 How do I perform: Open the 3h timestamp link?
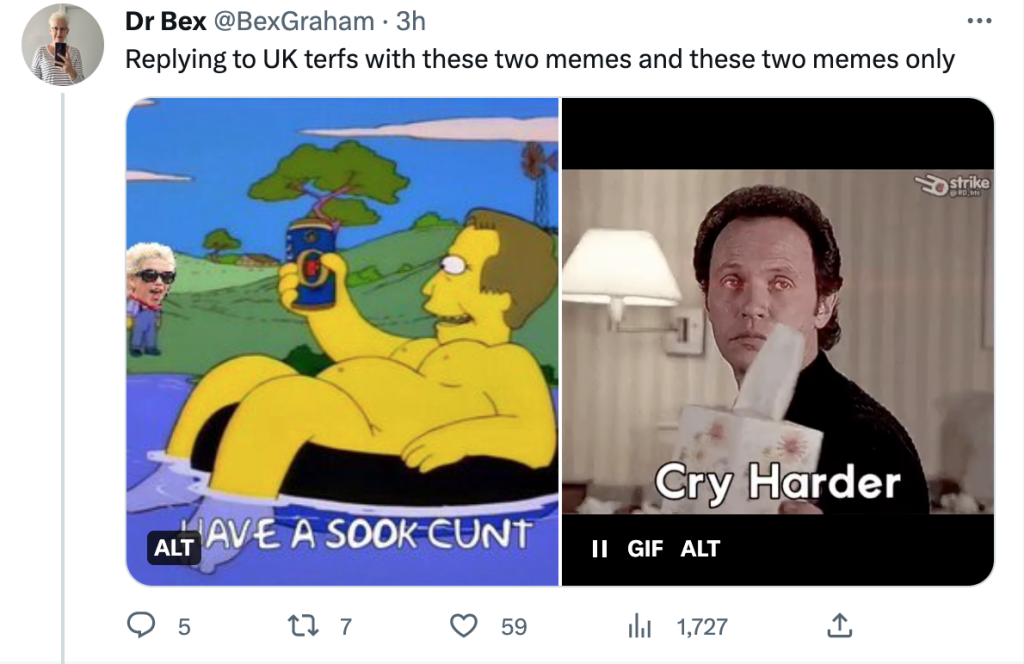(x=411, y=22)
